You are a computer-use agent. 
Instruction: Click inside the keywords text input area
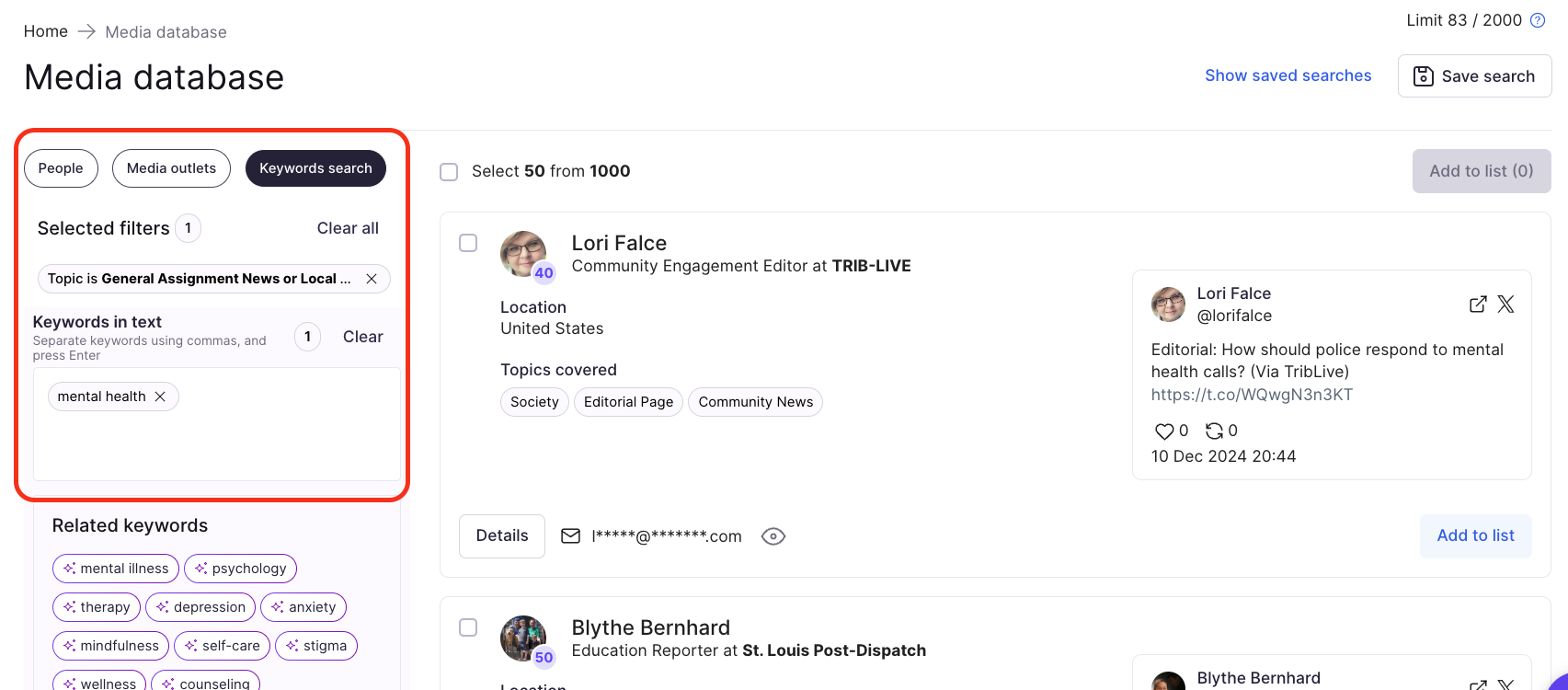click(217, 442)
